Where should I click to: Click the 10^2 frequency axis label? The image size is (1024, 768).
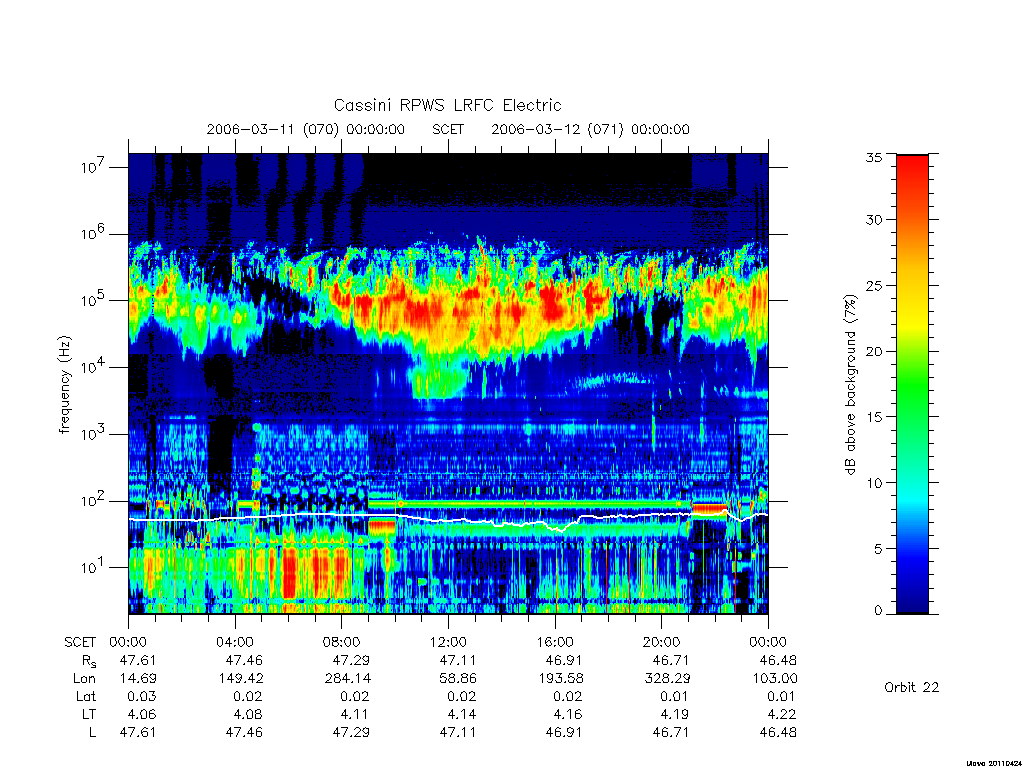[93, 501]
